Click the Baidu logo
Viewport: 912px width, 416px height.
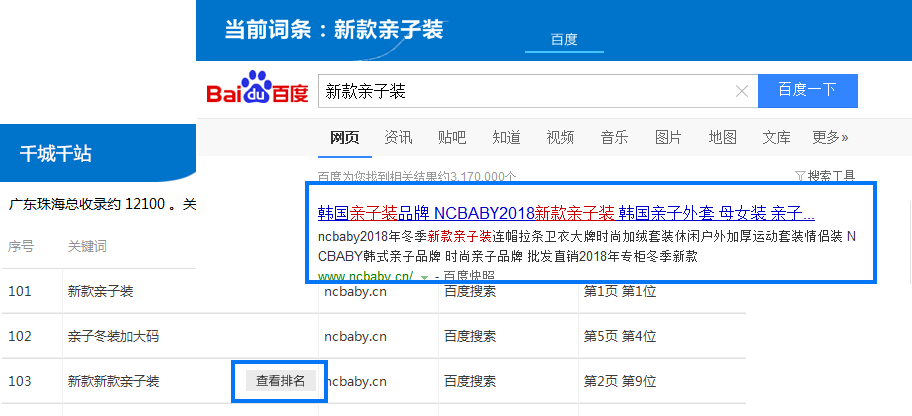coord(257,87)
